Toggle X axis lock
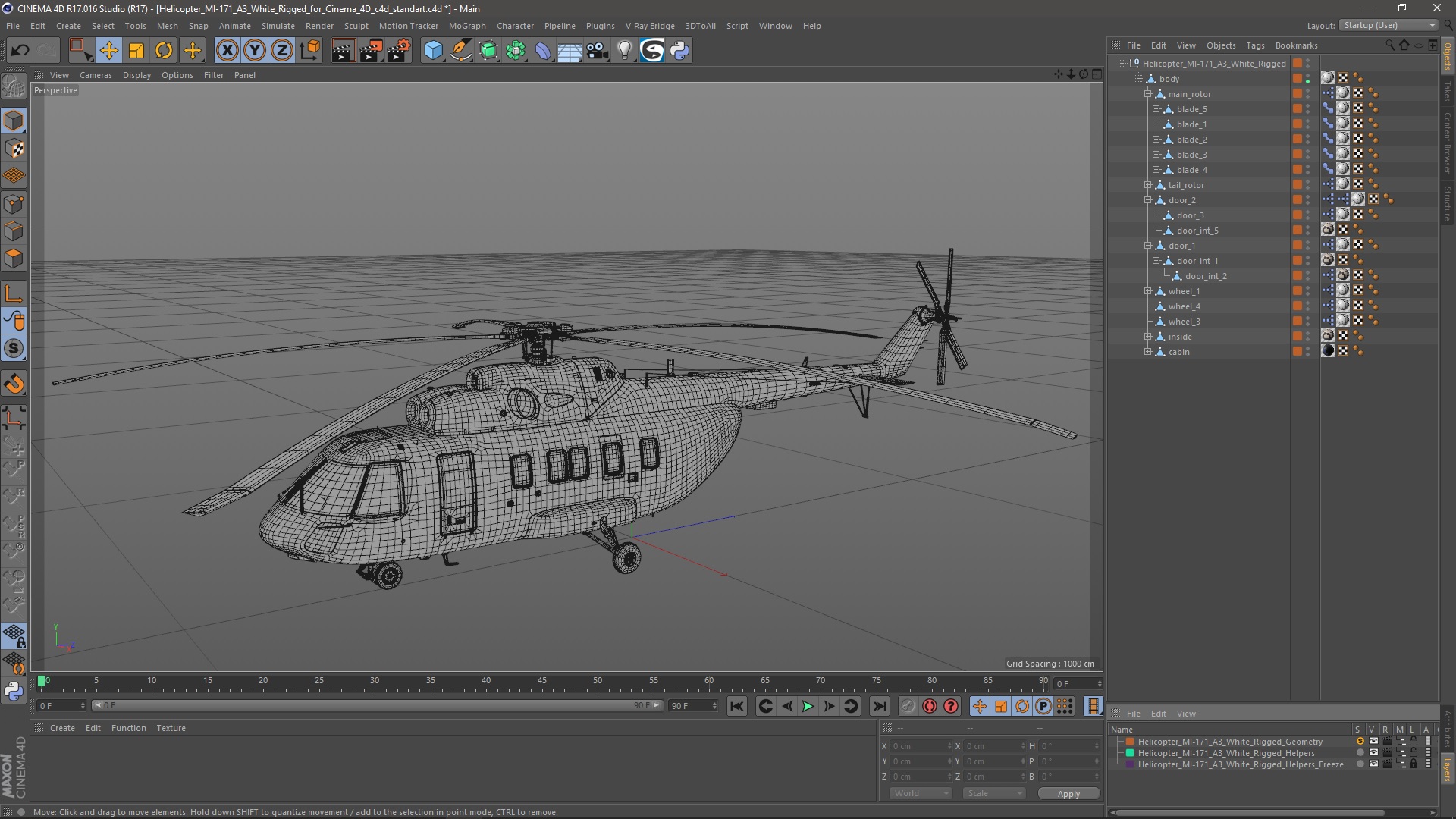 [x=227, y=51]
